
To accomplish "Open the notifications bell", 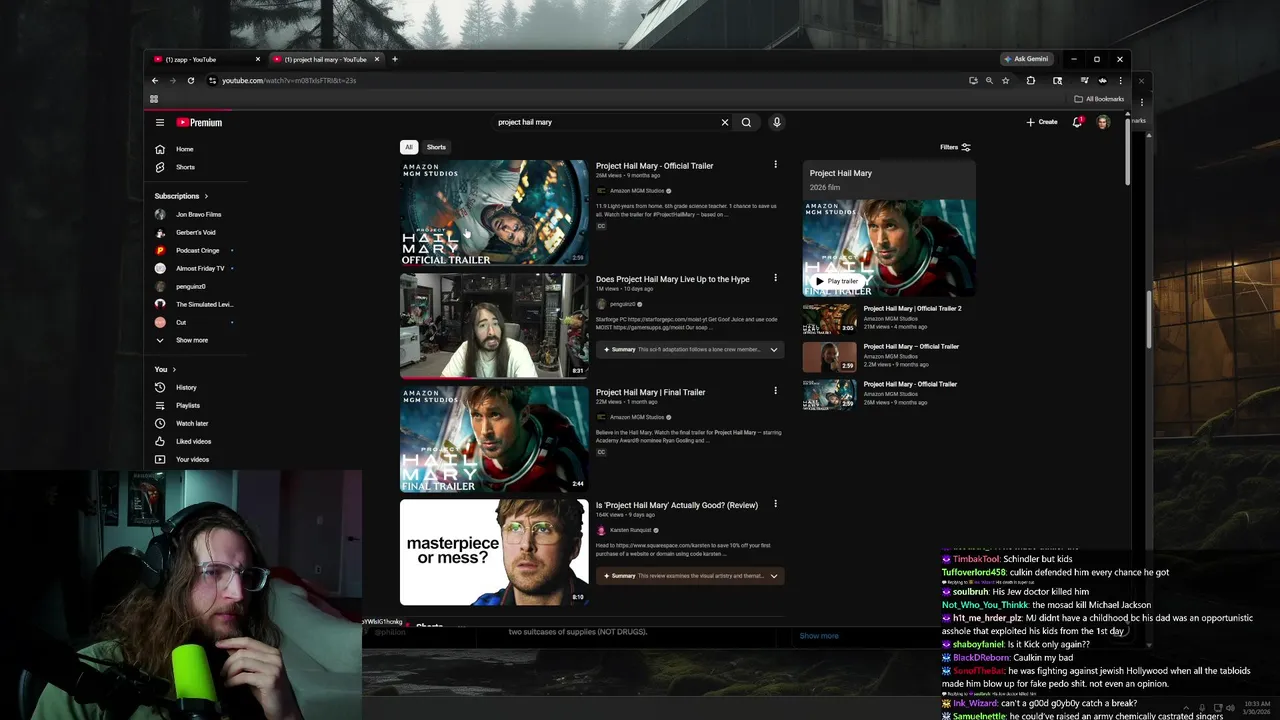I will point(1077,122).
